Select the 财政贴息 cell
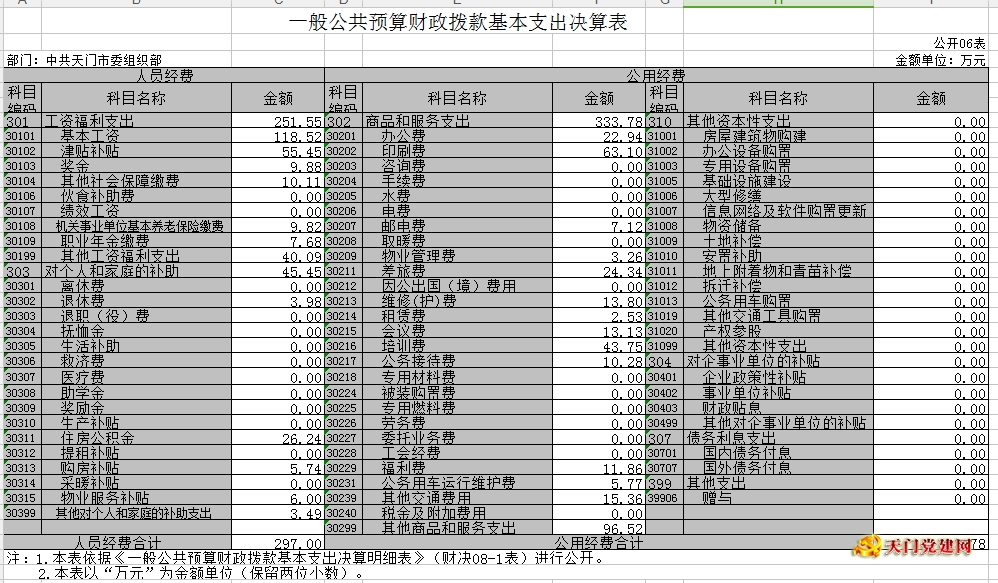This screenshot has height=583, width=998. tap(778, 407)
